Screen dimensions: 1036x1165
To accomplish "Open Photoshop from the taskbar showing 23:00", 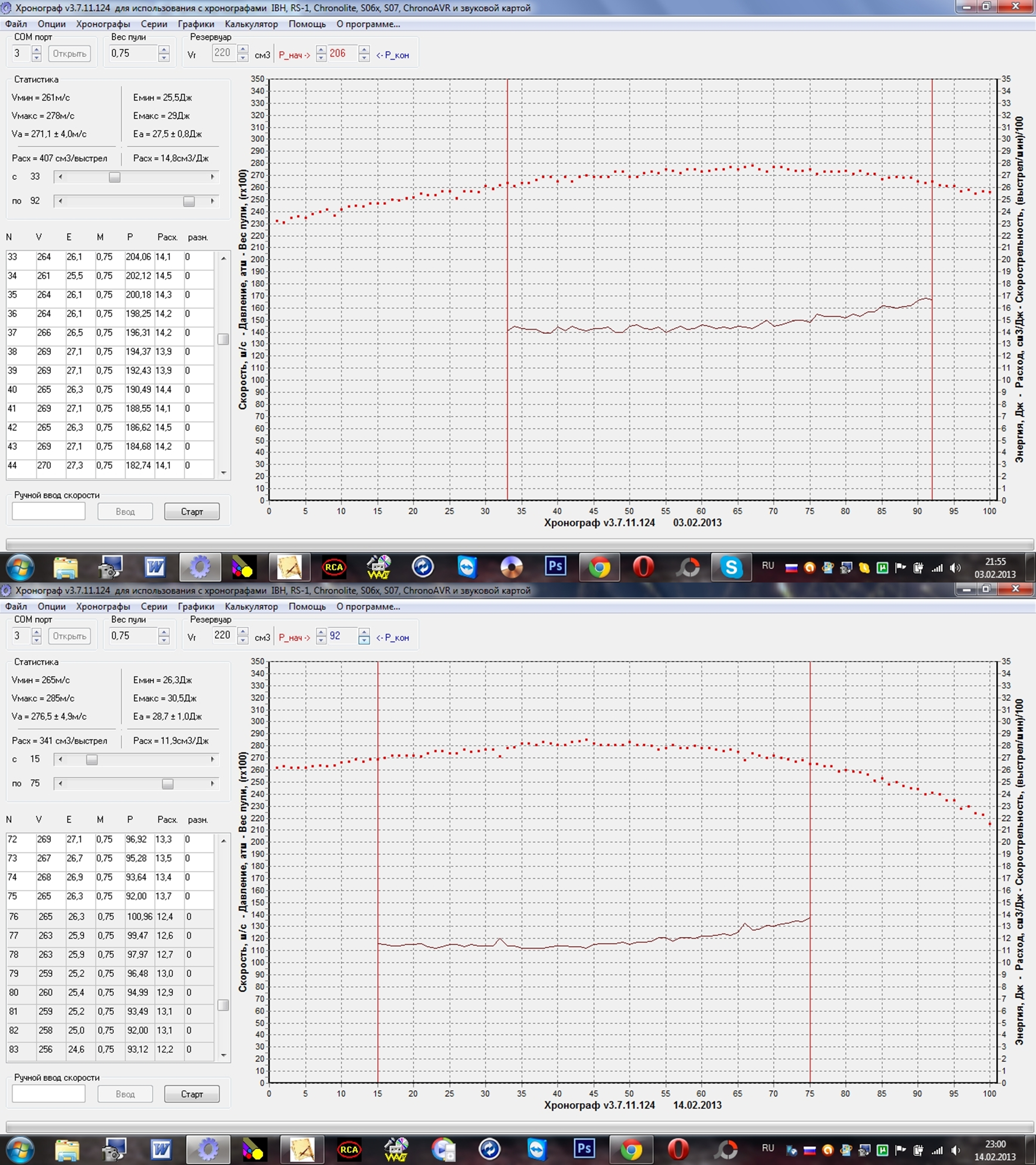I will 584,1149.
